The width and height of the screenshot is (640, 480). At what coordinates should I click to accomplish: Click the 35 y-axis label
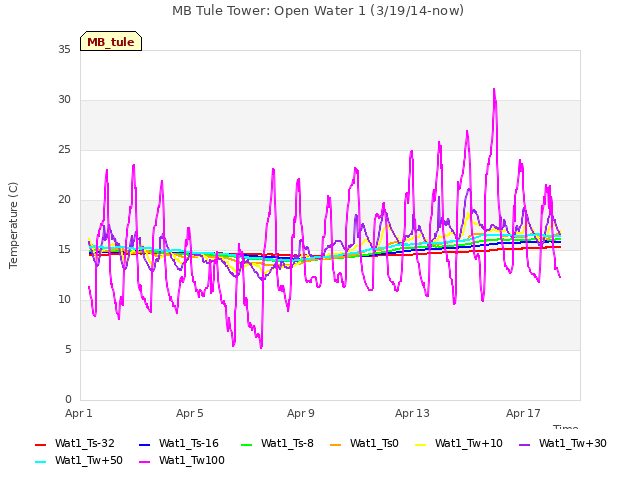(64, 49)
